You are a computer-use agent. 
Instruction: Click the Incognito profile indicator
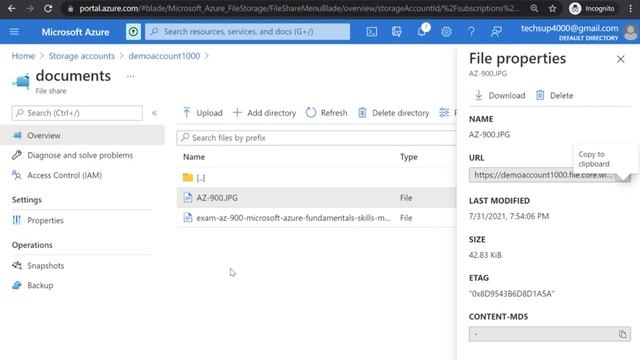click(592, 9)
